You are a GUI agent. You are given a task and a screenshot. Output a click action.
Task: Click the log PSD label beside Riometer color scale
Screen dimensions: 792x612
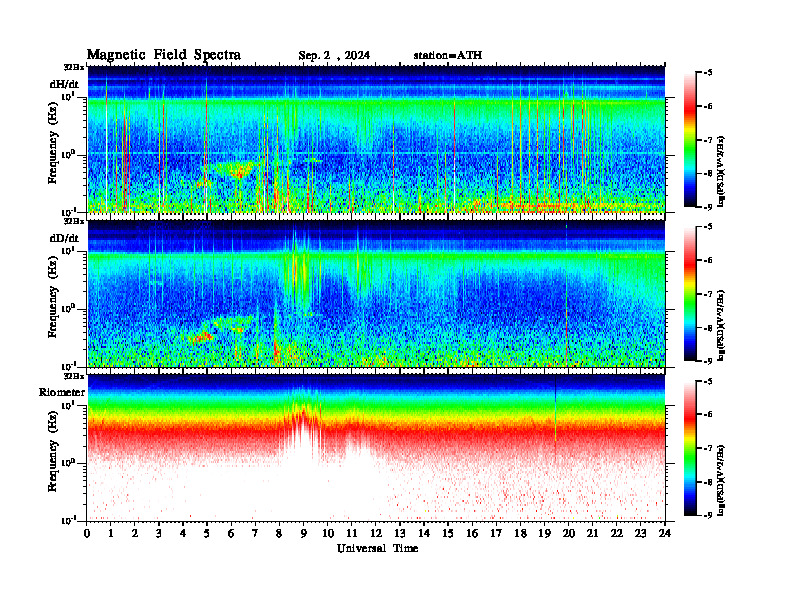[x=722, y=480]
